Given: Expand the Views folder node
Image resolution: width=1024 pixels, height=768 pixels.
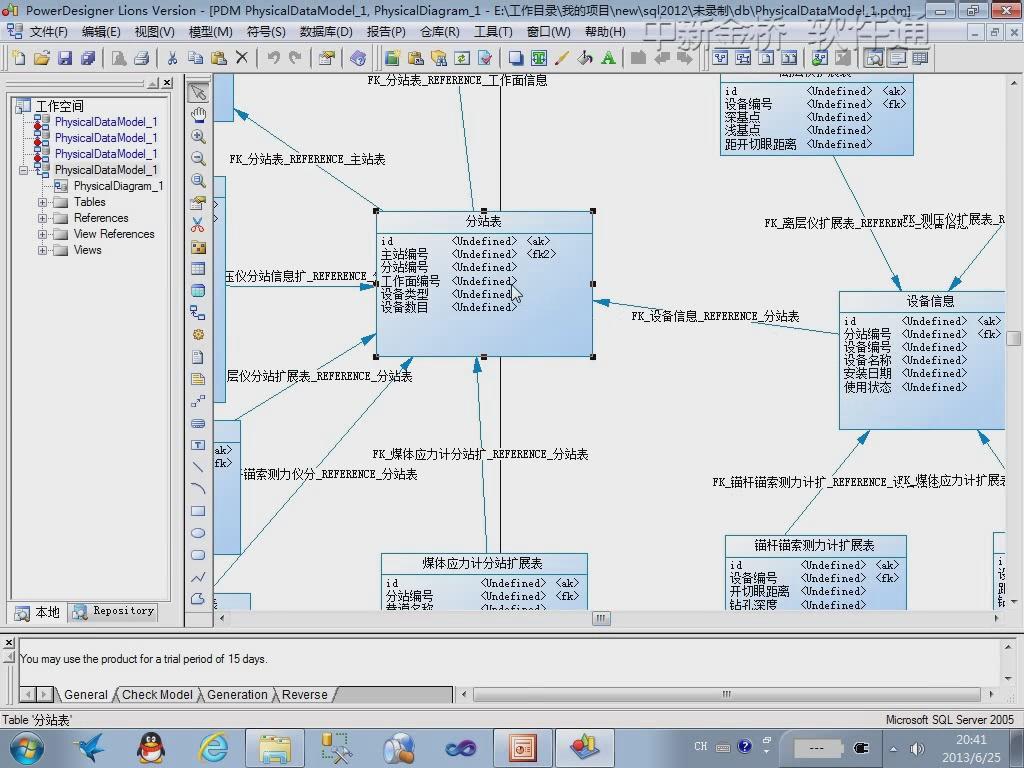Looking at the screenshot, I should [x=42, y=250].
